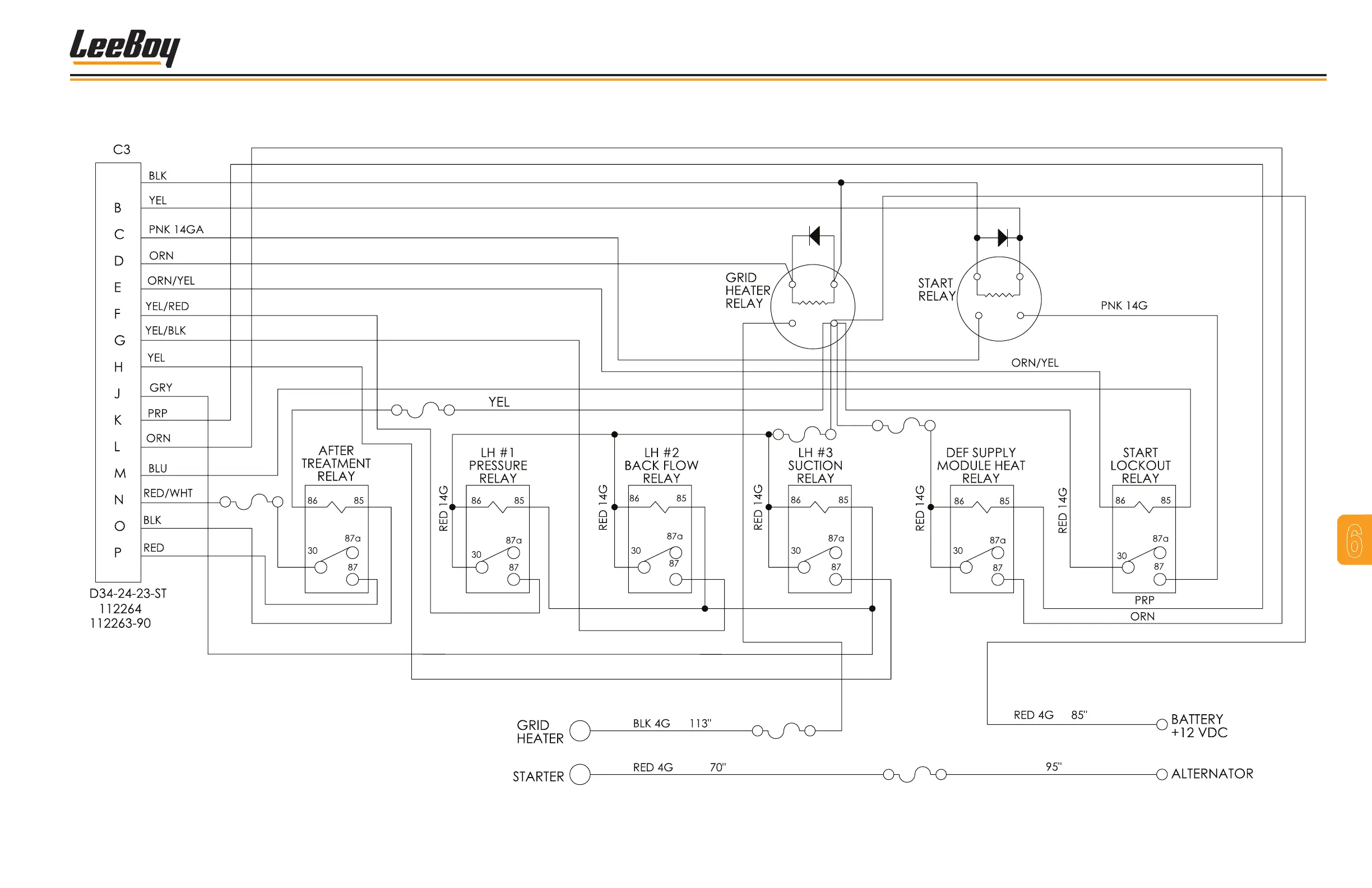
Task: Click the LH #1 Pressure Relay box
Action: tap(497, 539)
